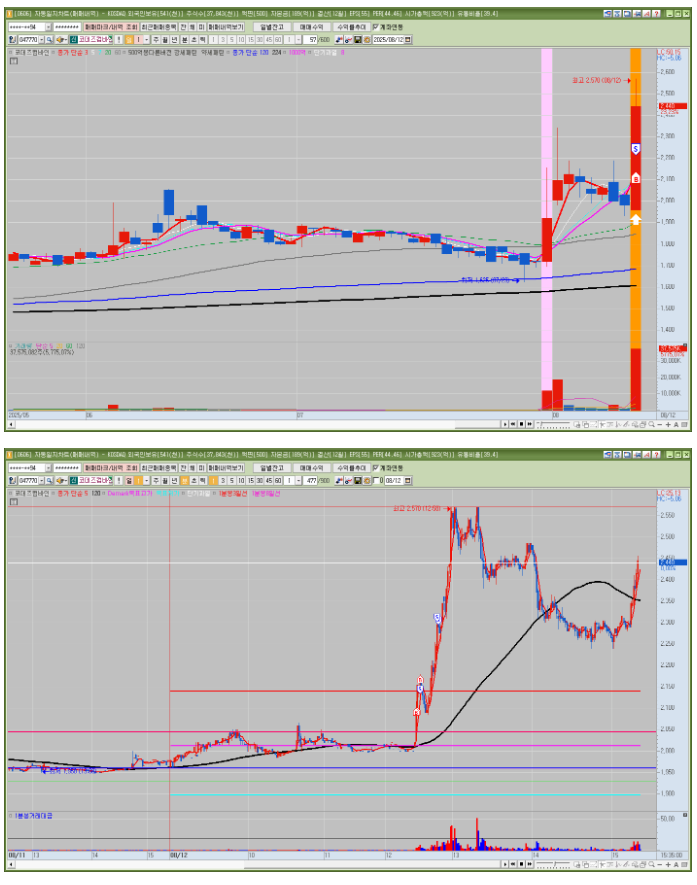Toggle the 계좌연동 checkbox in minute chart window
The image size is (697, 885).
pyautogui.click(x=375, y=467)
